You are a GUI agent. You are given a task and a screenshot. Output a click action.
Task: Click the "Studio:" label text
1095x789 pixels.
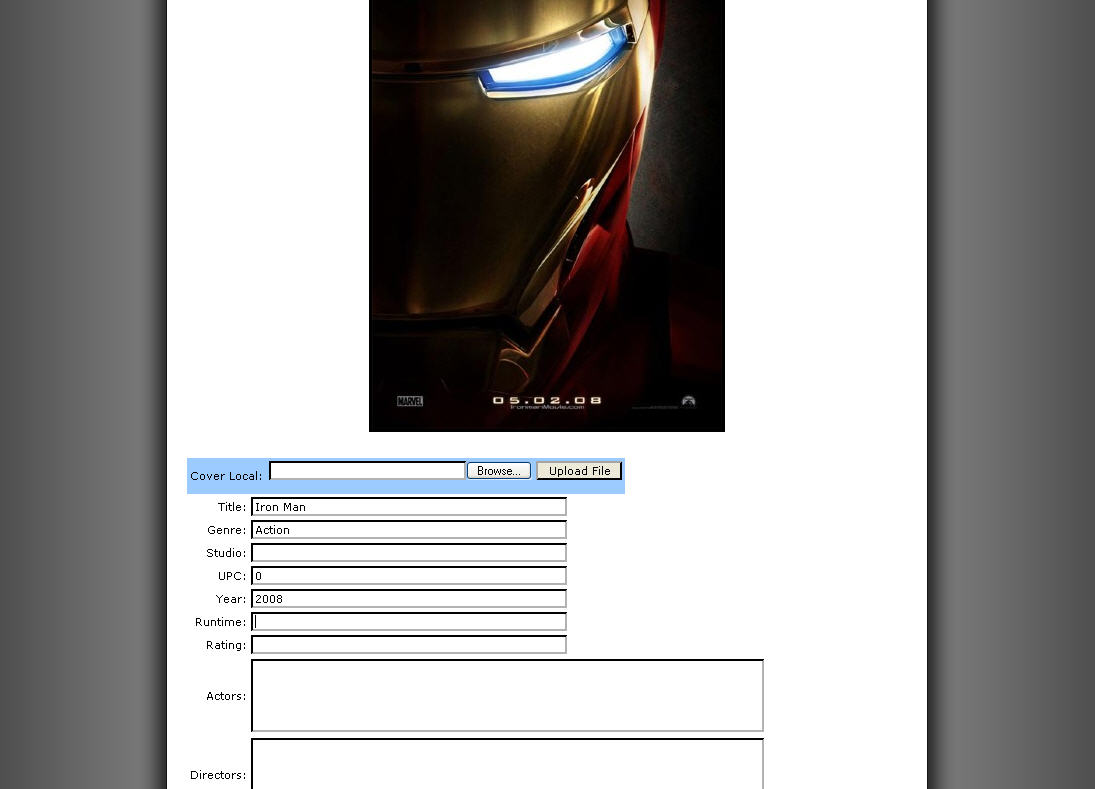pyautogui.click(x=226, y=553)
